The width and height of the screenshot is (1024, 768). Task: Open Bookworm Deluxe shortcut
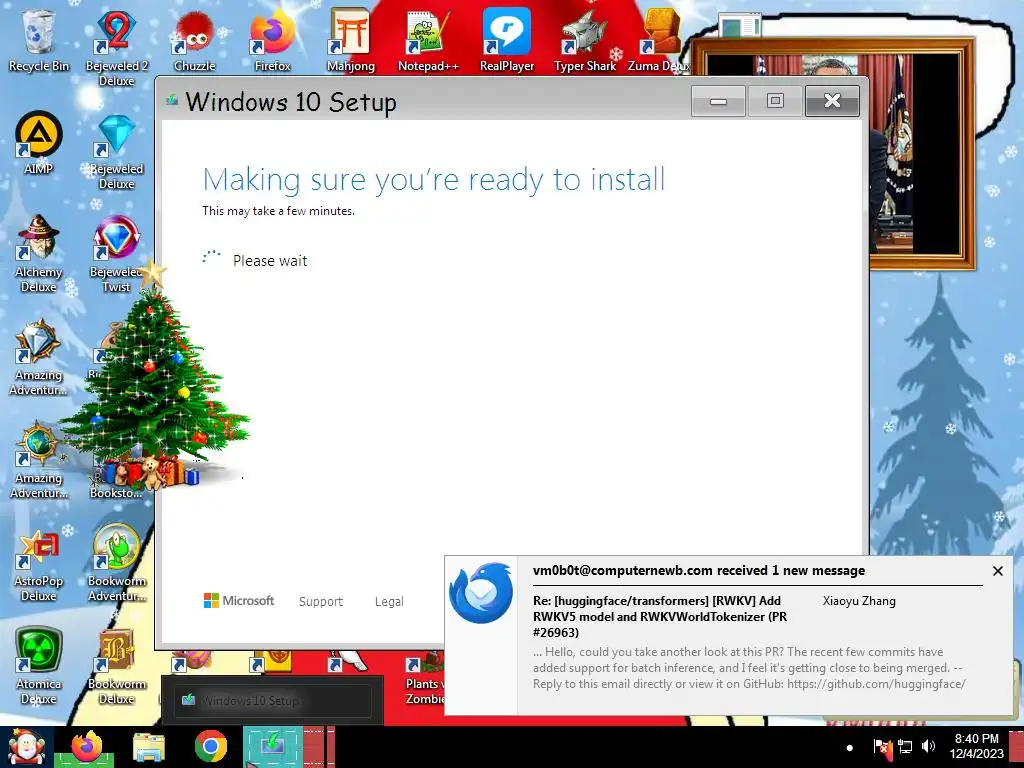116,666
